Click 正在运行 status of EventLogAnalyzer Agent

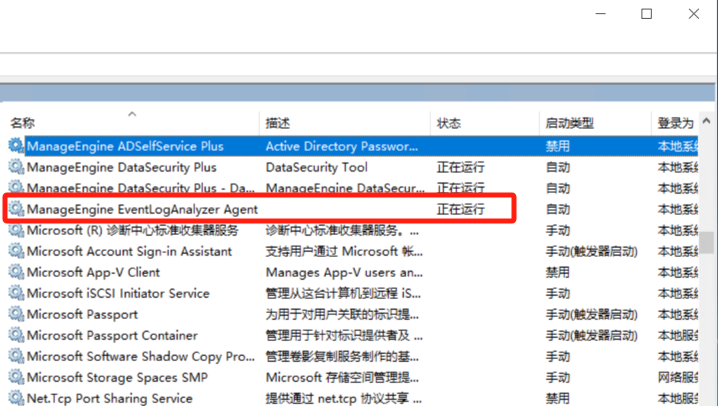click(x=460, y=209)
